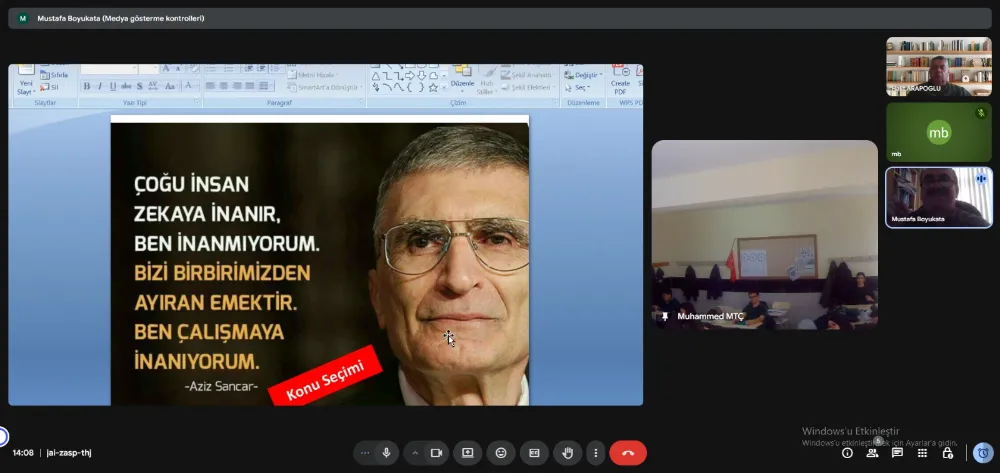This screenshot has height=473, width=1000.
Task: Toggle Bold in the shared ribbon
Action: point(87,86)
